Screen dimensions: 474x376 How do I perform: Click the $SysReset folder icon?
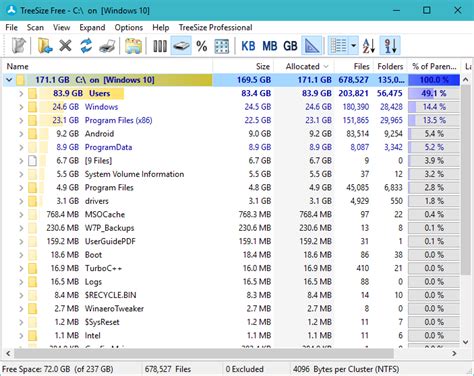tap(32, 322)
